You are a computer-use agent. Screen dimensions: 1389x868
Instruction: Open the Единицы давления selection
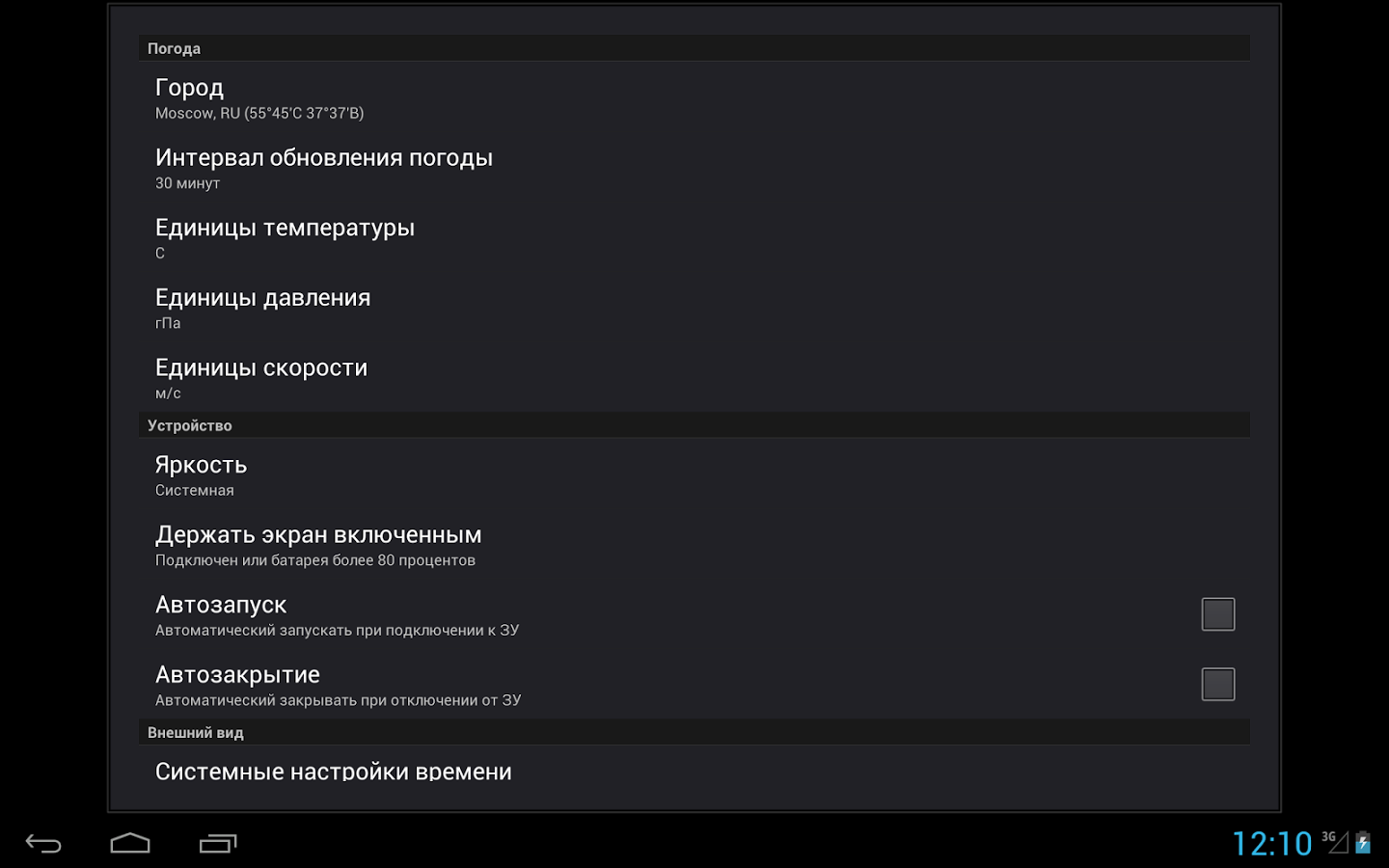click(694, 309)
